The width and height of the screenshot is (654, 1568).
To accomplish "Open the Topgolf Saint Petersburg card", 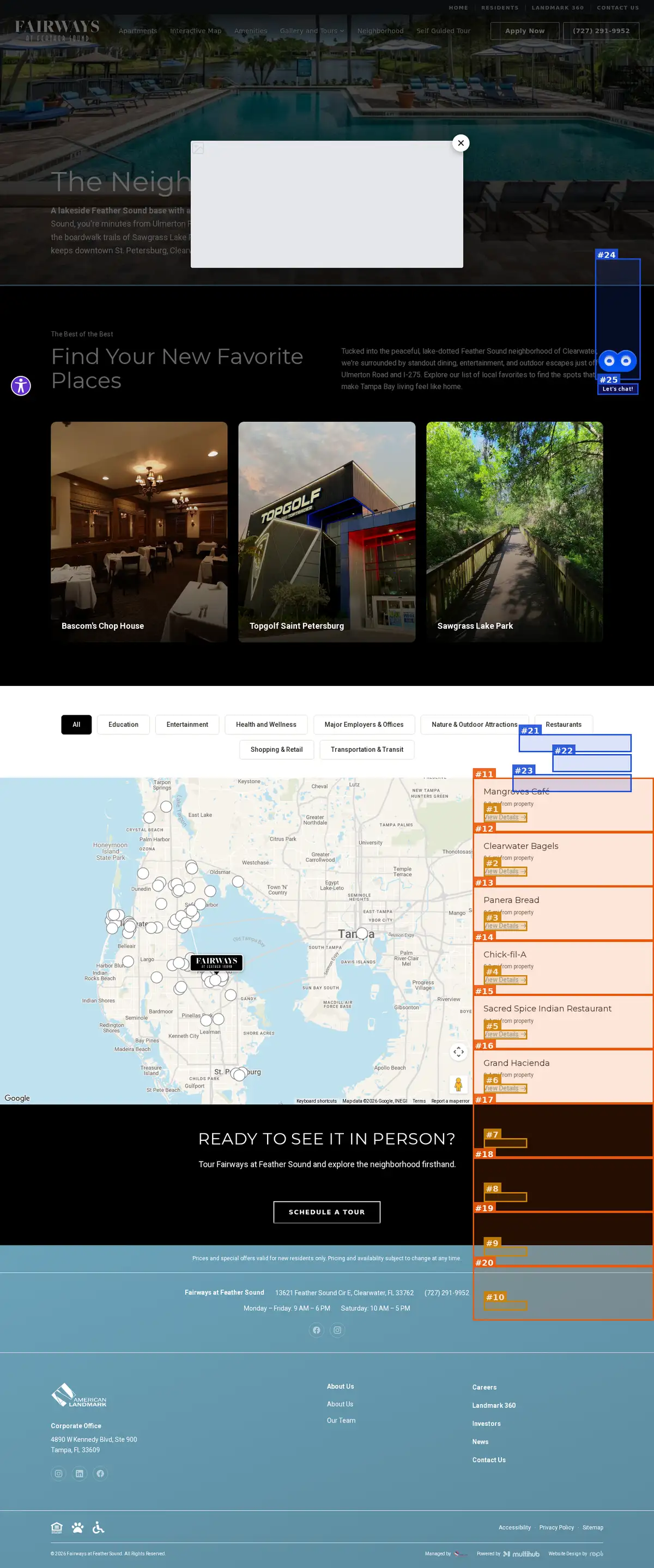I will point(327,531).
